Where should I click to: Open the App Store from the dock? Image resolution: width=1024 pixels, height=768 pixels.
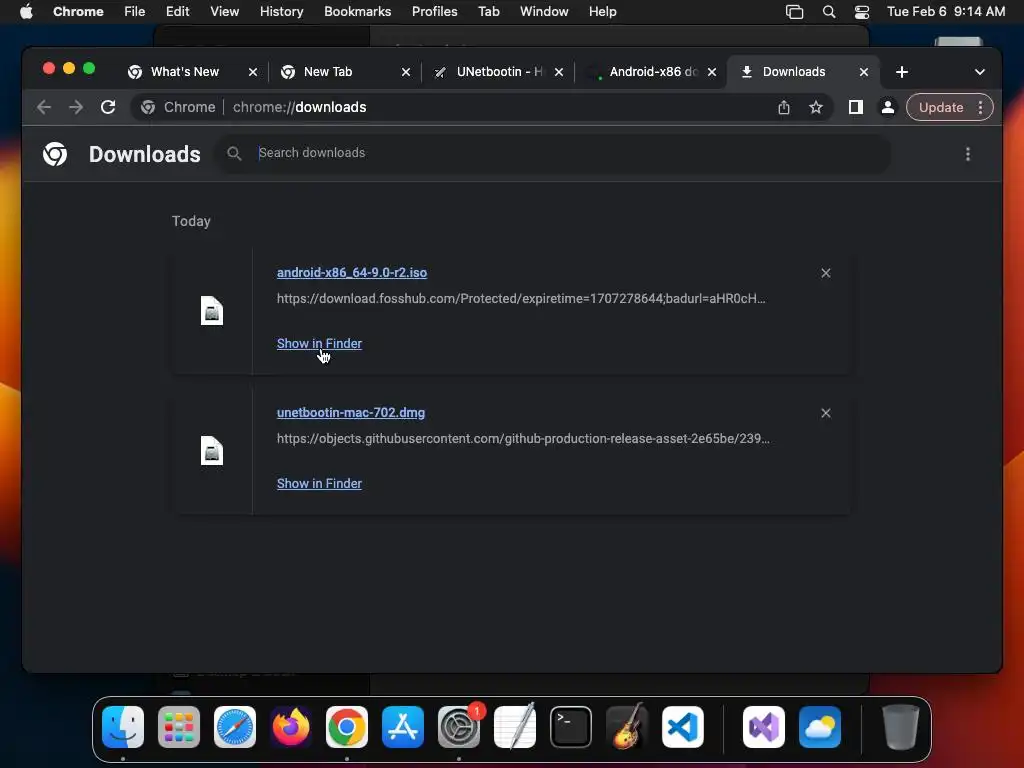[403, 727]
